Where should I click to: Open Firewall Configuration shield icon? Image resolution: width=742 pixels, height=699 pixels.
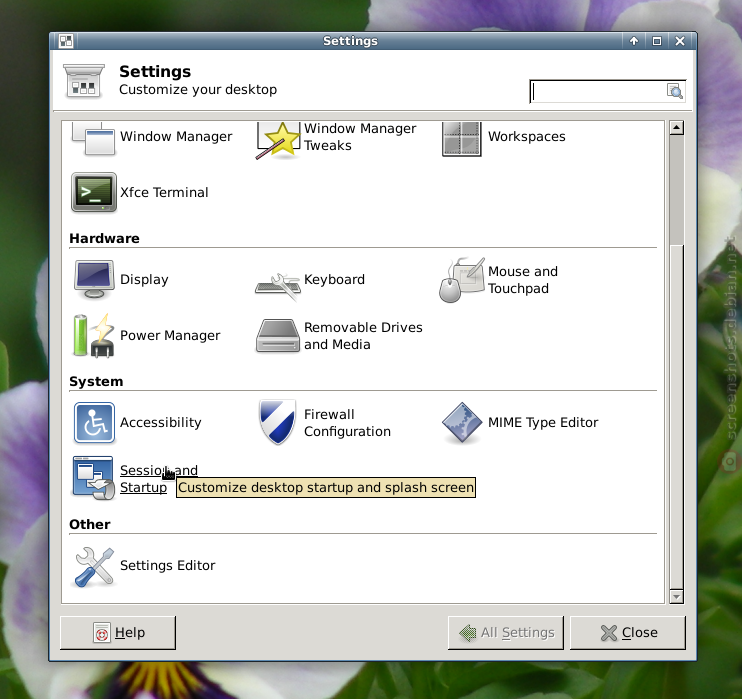click(278, 422)
